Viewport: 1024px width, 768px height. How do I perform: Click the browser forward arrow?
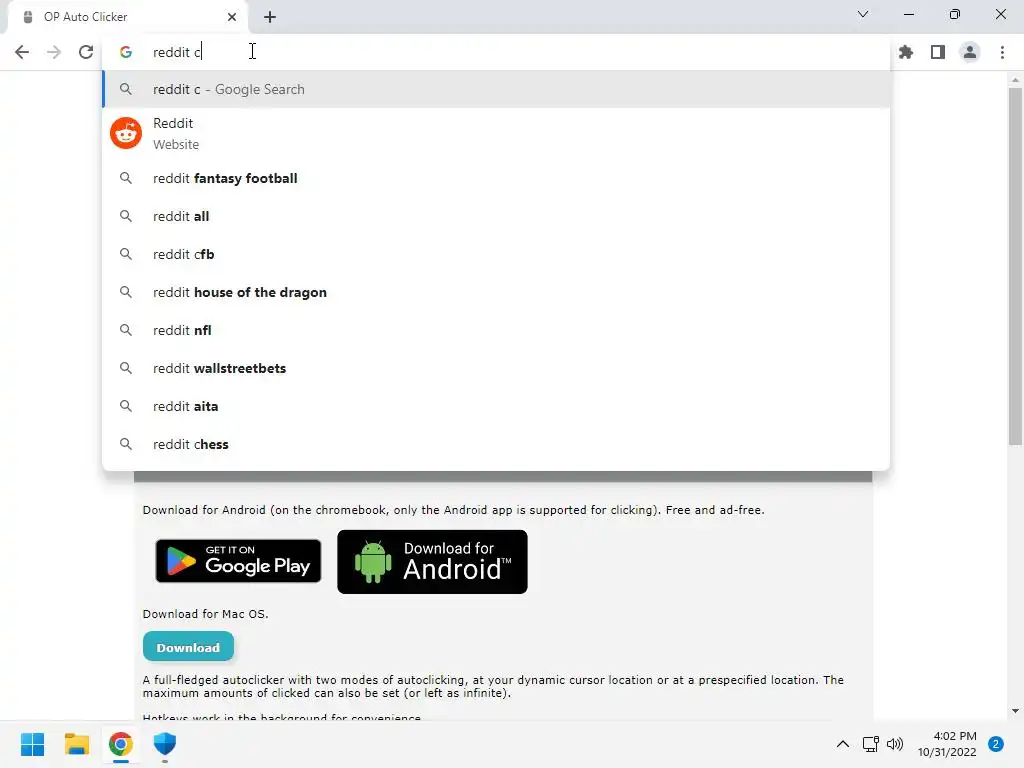coord(54,52)
